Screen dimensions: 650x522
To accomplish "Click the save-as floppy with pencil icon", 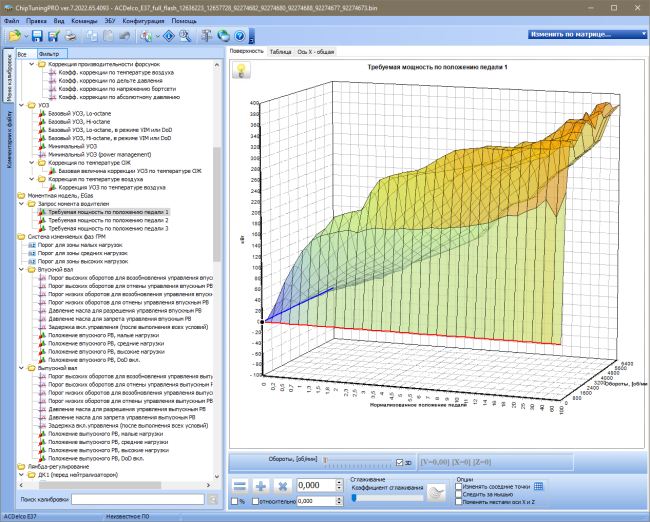I will (53, 36).
